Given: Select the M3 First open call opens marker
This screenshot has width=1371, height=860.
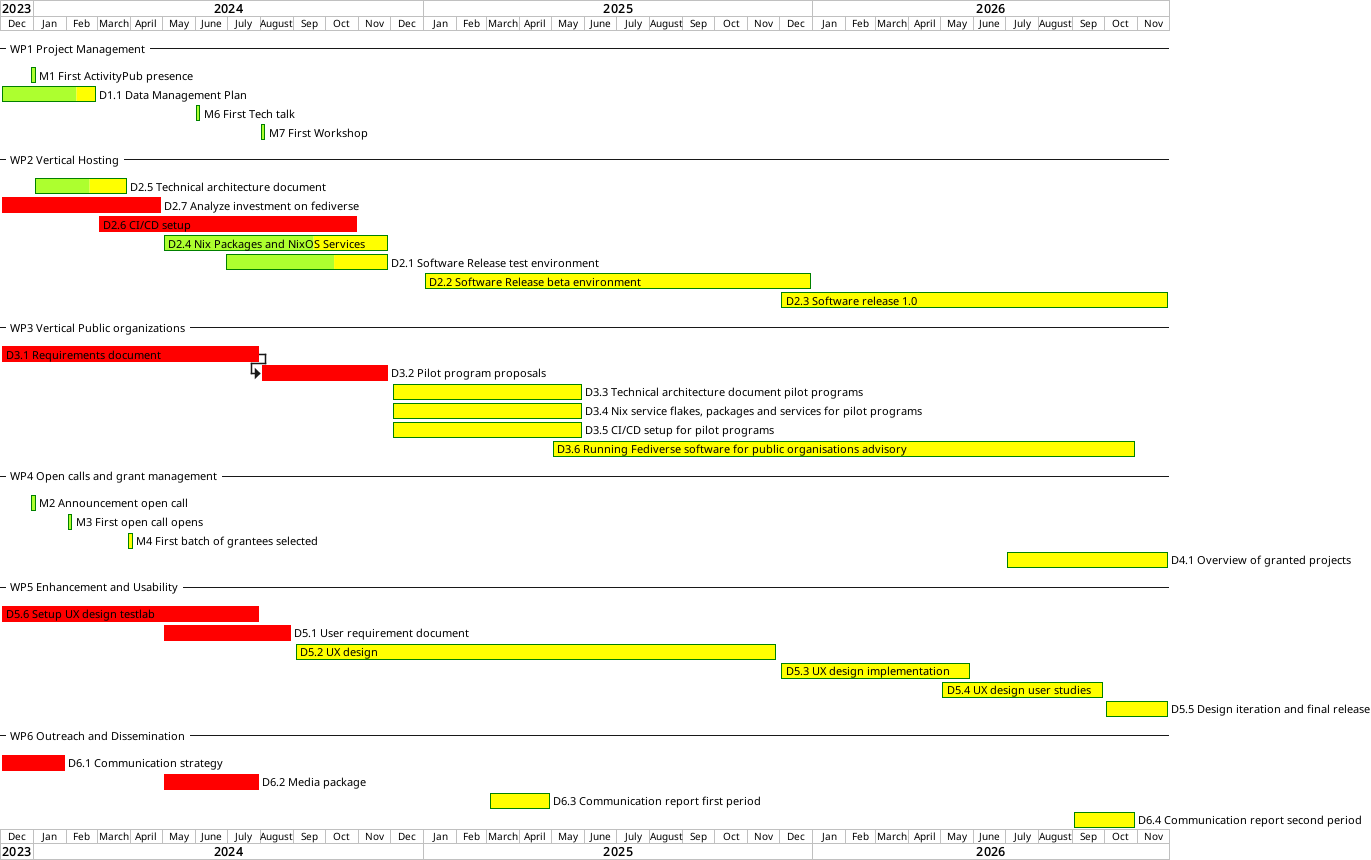Looking at the screenshot, I should (x=70, y=522).
